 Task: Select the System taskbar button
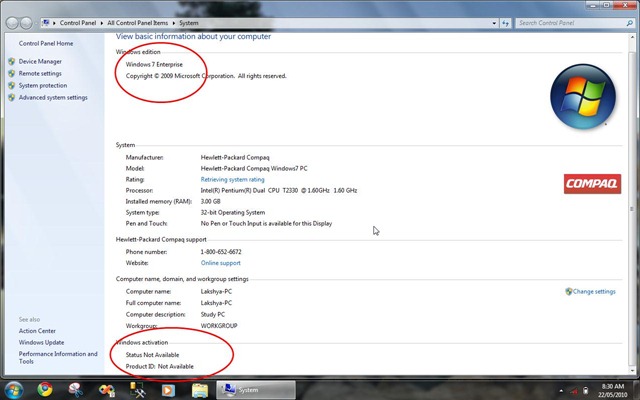(256, 390)
